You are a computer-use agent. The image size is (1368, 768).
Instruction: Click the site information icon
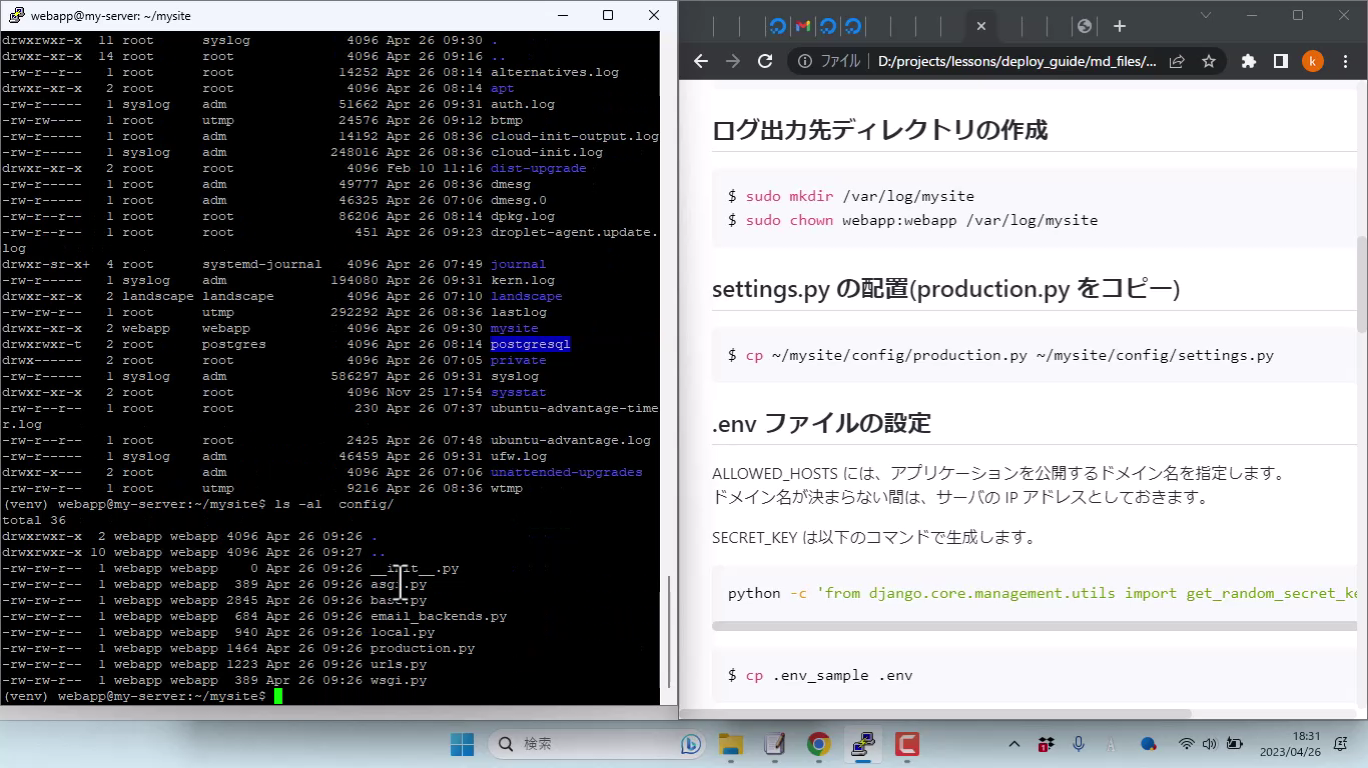(805, 61)
